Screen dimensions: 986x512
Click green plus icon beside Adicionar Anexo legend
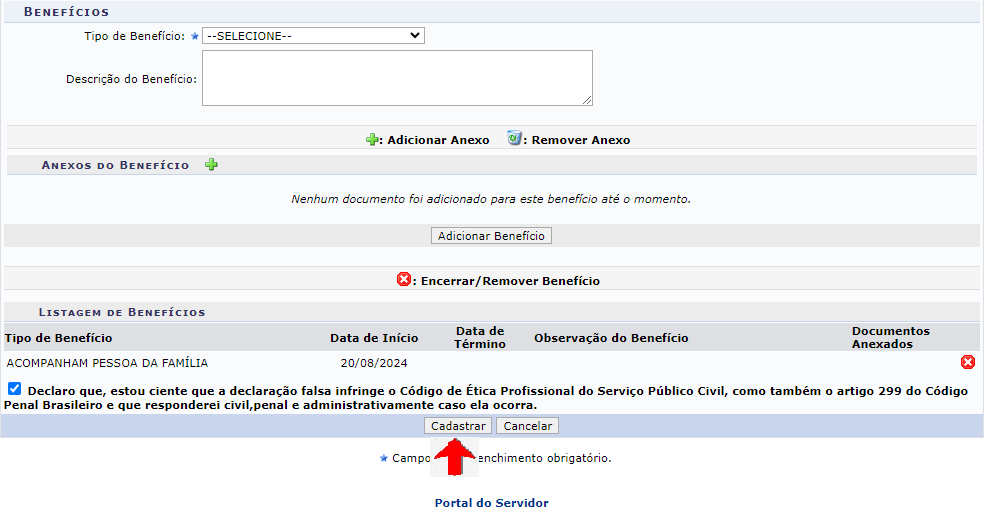pyautogui.click(x=373, y=140)
